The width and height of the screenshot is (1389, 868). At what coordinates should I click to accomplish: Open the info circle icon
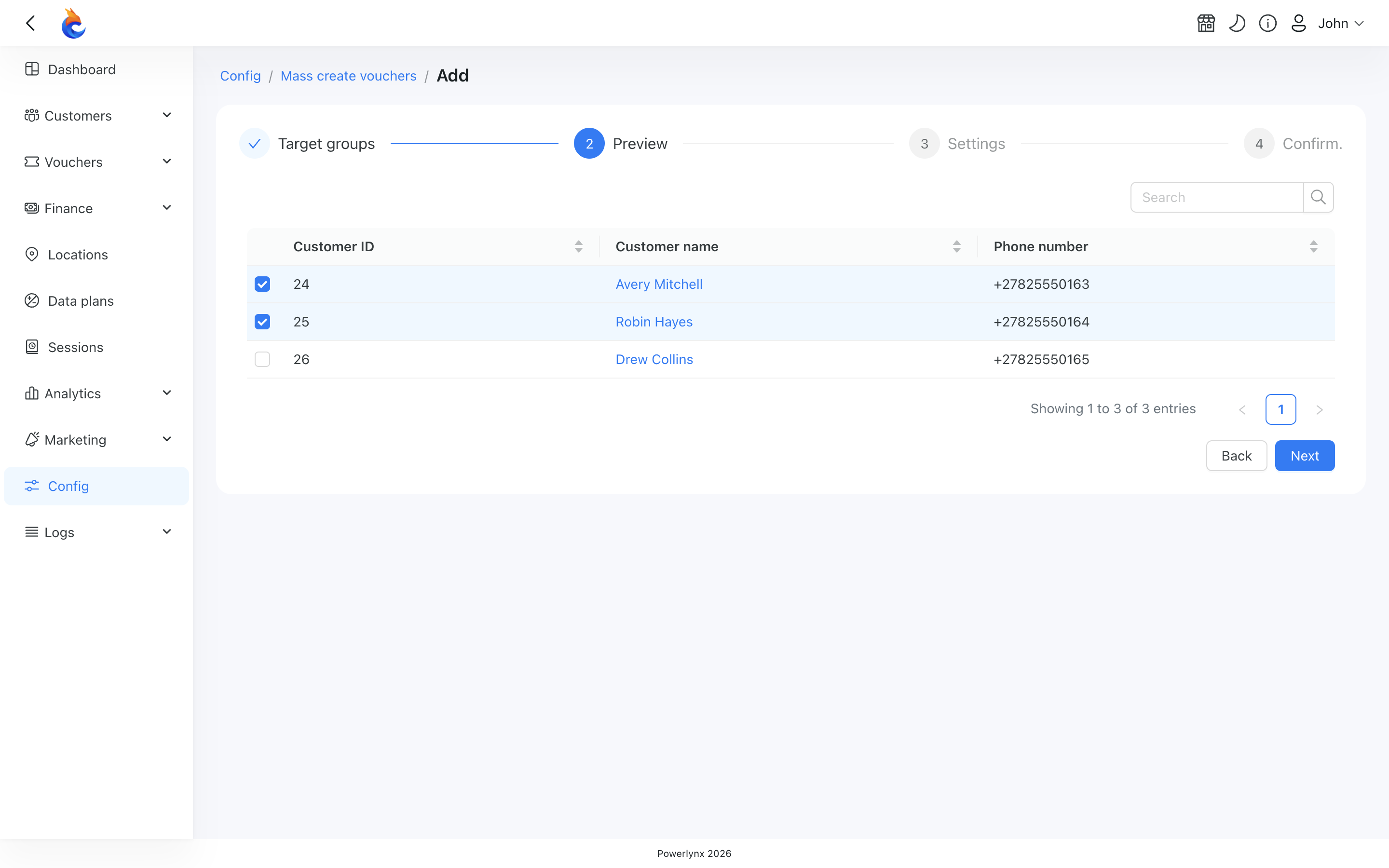[1268, 24]
